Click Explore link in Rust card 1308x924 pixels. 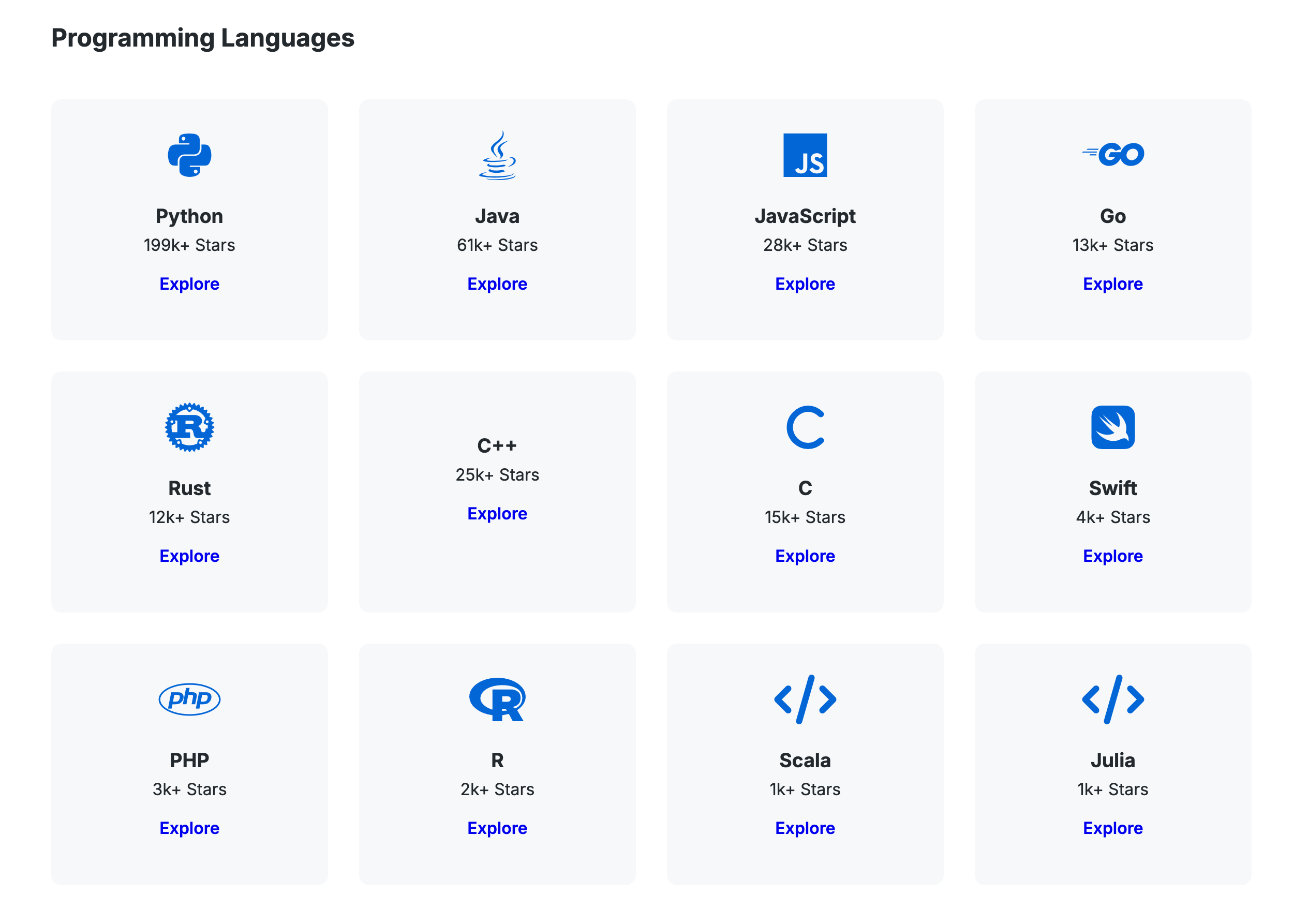click(189, 556)
